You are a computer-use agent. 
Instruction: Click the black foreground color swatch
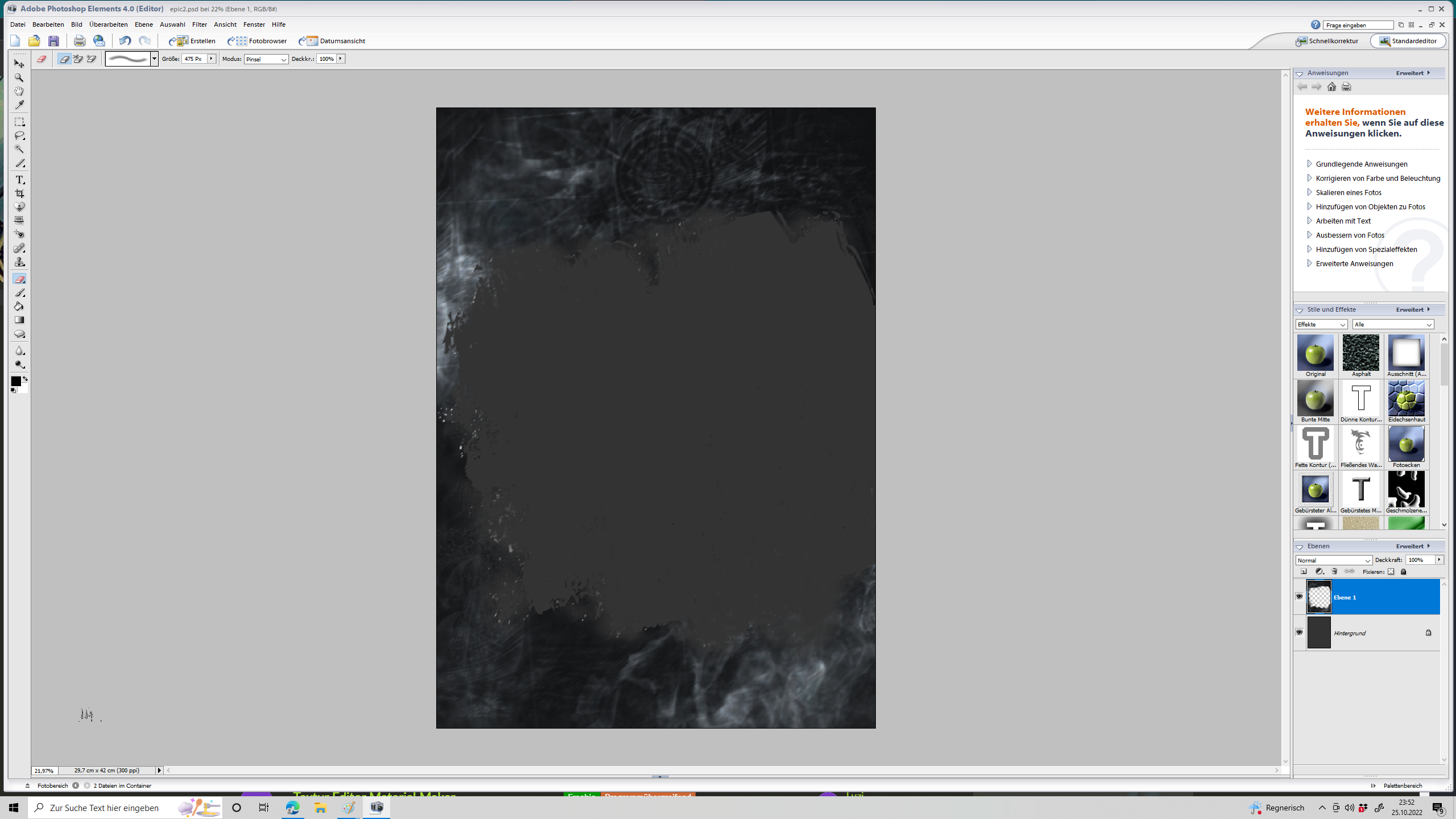click(16, 381)
